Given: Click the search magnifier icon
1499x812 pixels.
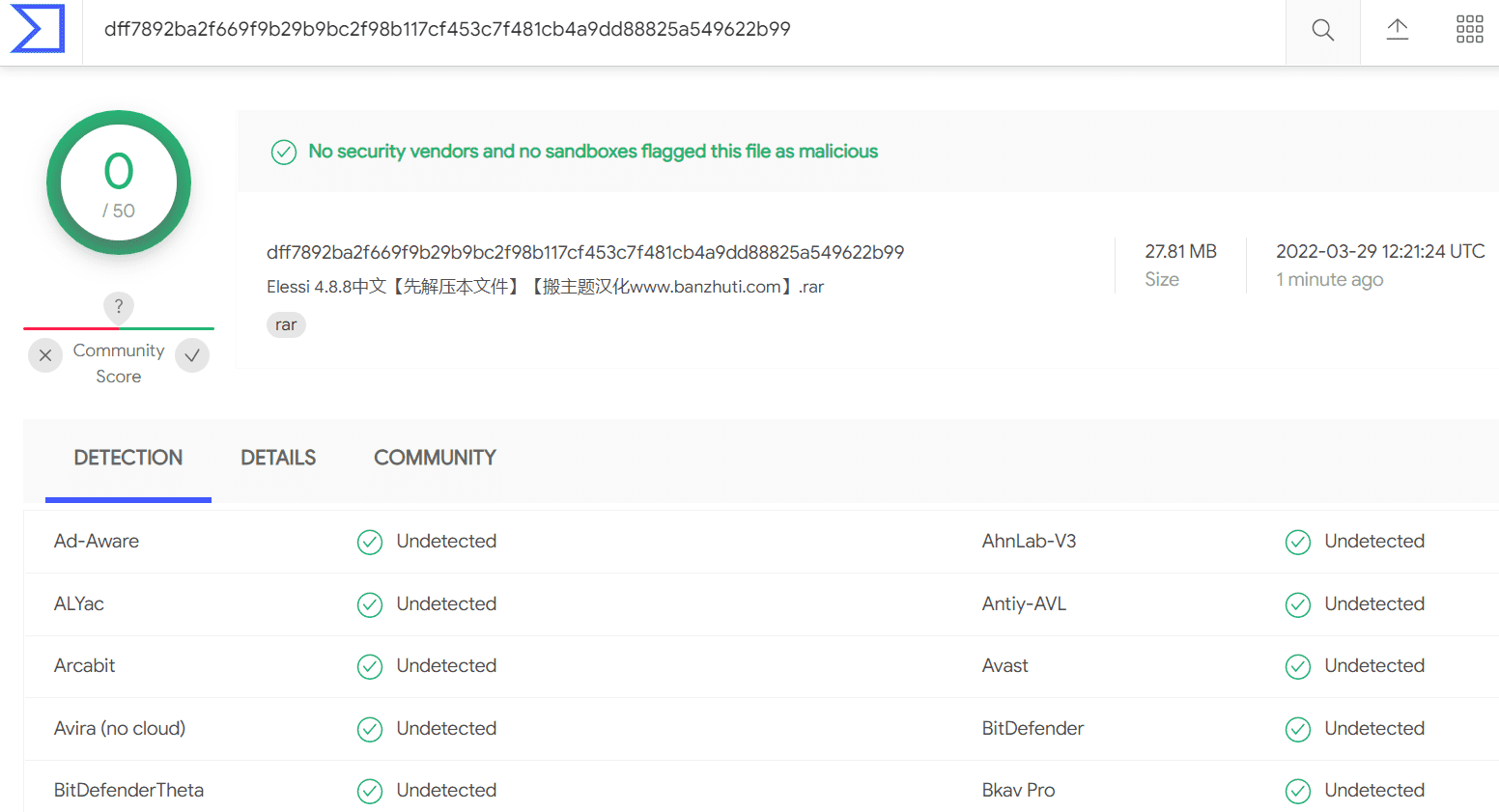Looking at the screenshot, I should [1322, 30].
